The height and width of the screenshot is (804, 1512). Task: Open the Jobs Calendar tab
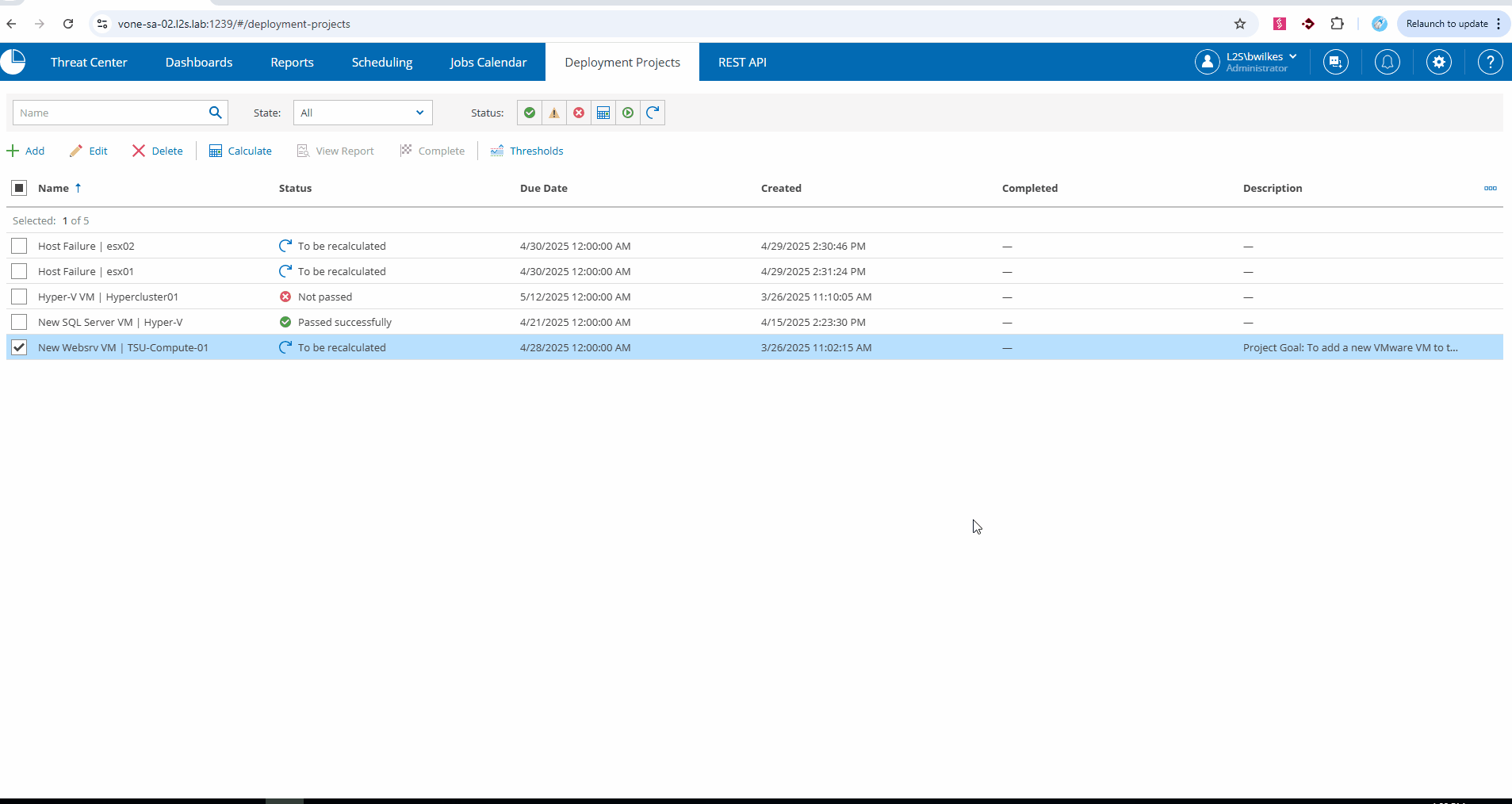(x=488, y=62)
